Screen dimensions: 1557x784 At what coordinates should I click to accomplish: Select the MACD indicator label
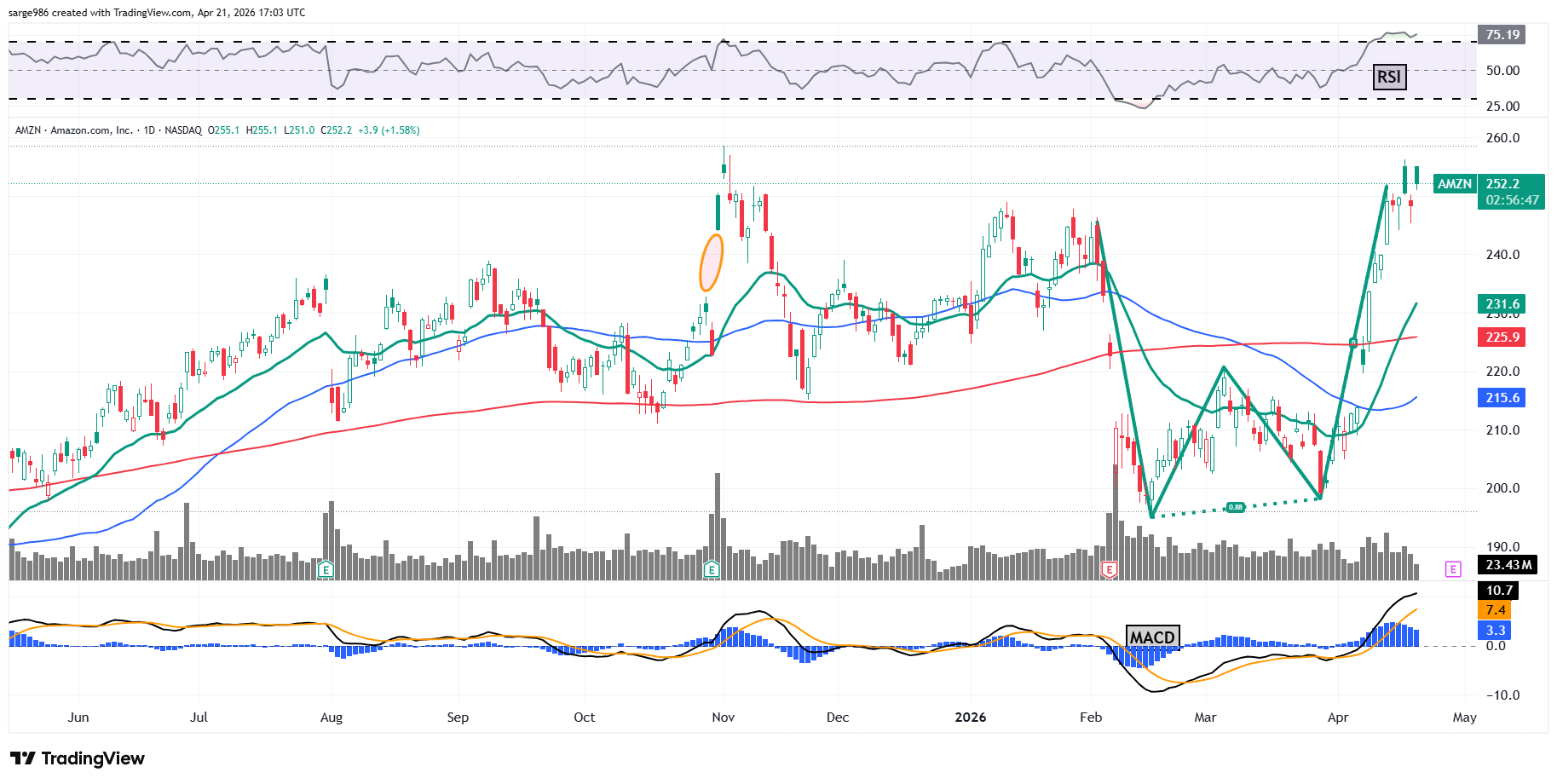click(x=1152, y=637)
